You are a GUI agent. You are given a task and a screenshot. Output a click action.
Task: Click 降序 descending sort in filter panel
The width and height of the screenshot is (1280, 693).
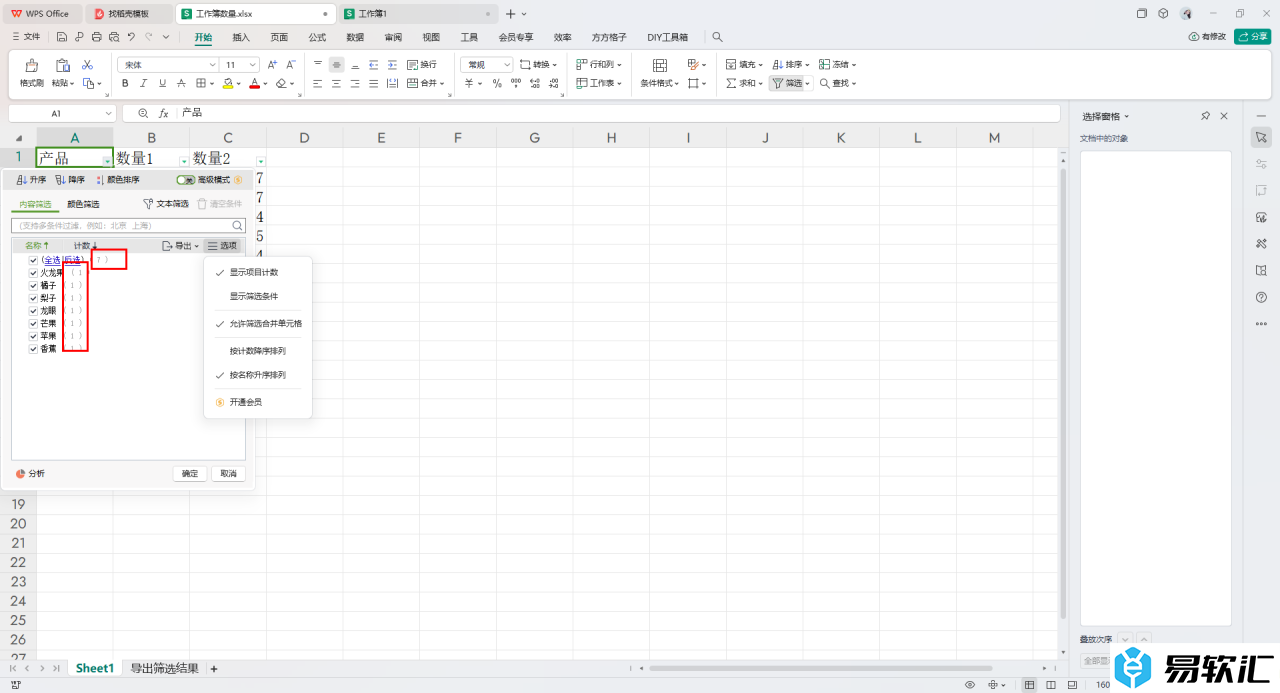(70, 180)
